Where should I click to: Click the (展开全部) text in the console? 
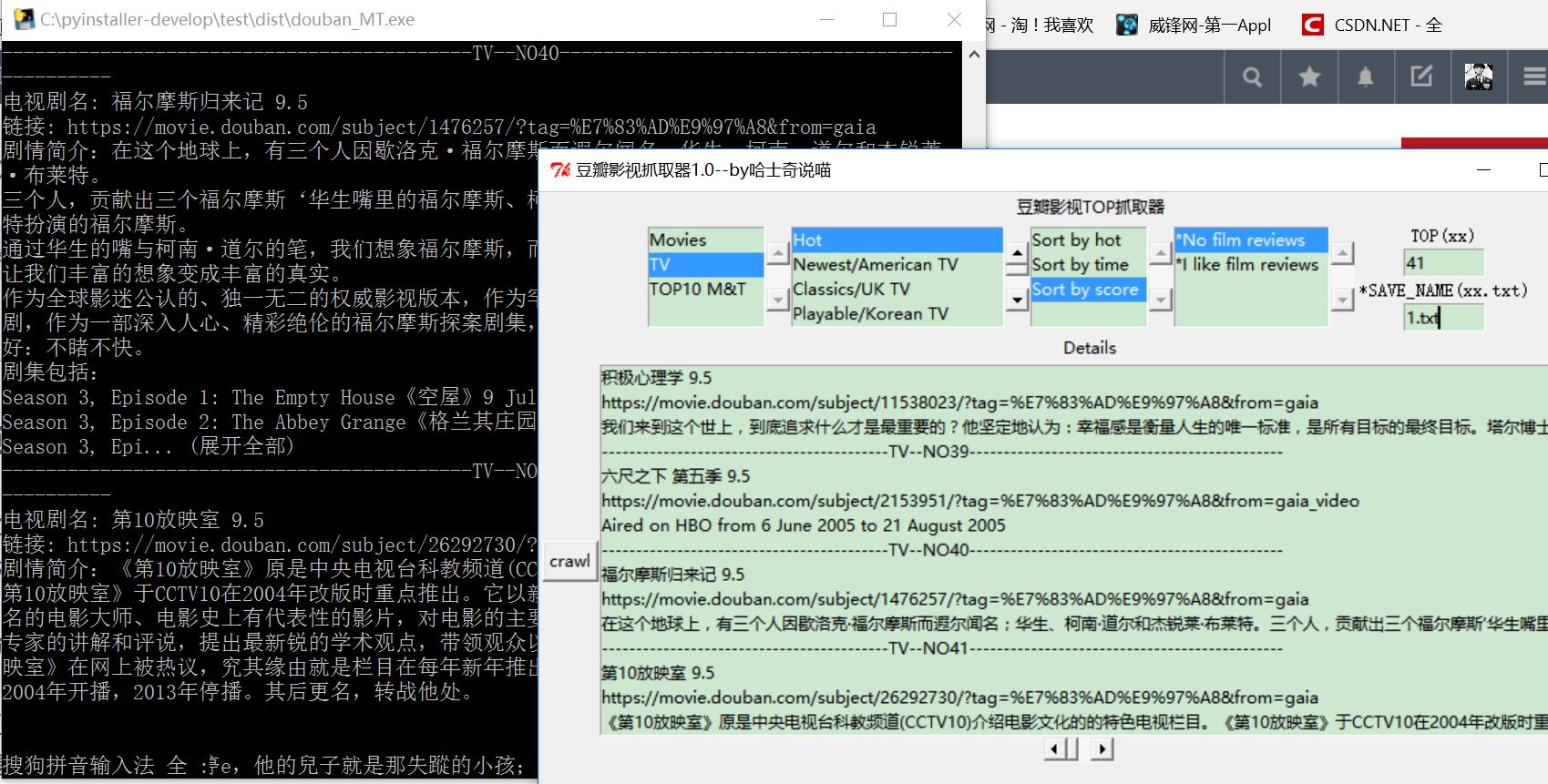point(241,447)
